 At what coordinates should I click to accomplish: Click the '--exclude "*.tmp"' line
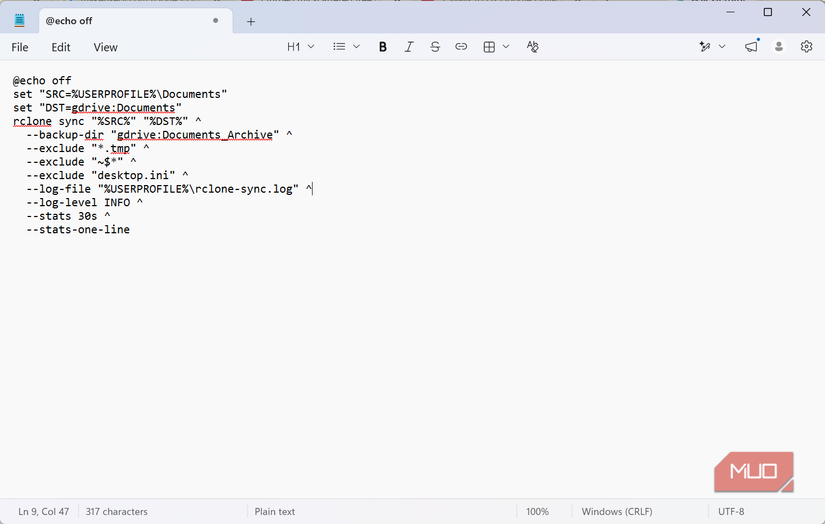coord(88,148)
